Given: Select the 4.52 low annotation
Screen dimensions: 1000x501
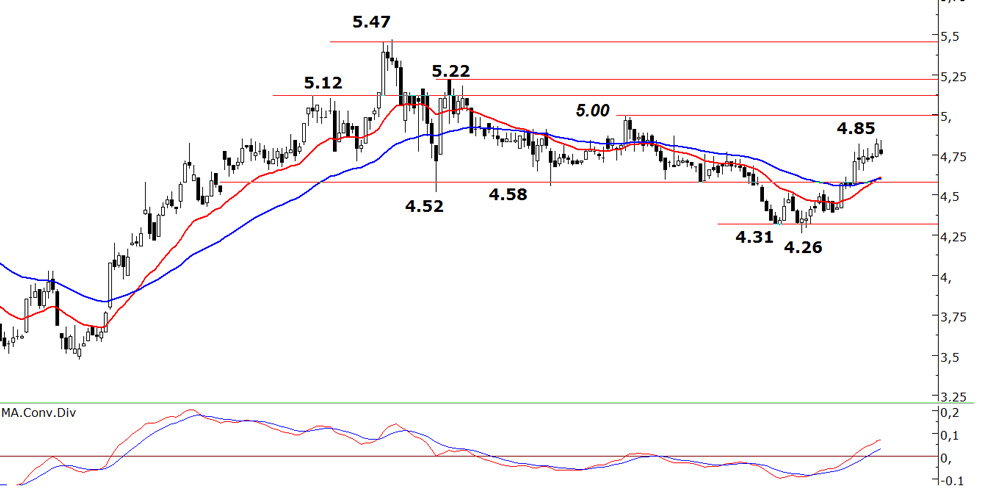Looking at the screenshot, I should point(424,206).
